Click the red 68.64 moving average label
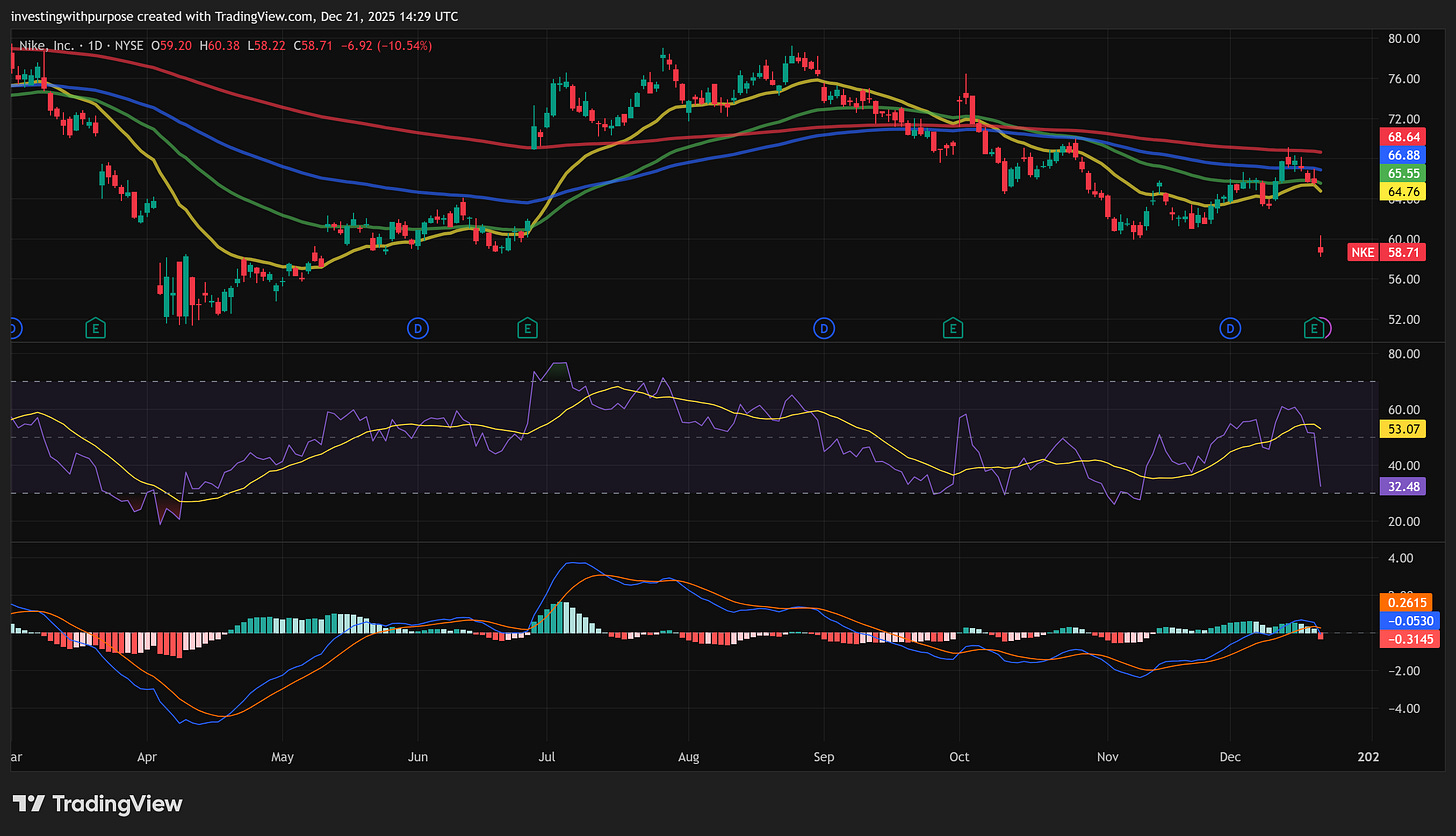The image size is (1456, 836). tap(1402, 137)
